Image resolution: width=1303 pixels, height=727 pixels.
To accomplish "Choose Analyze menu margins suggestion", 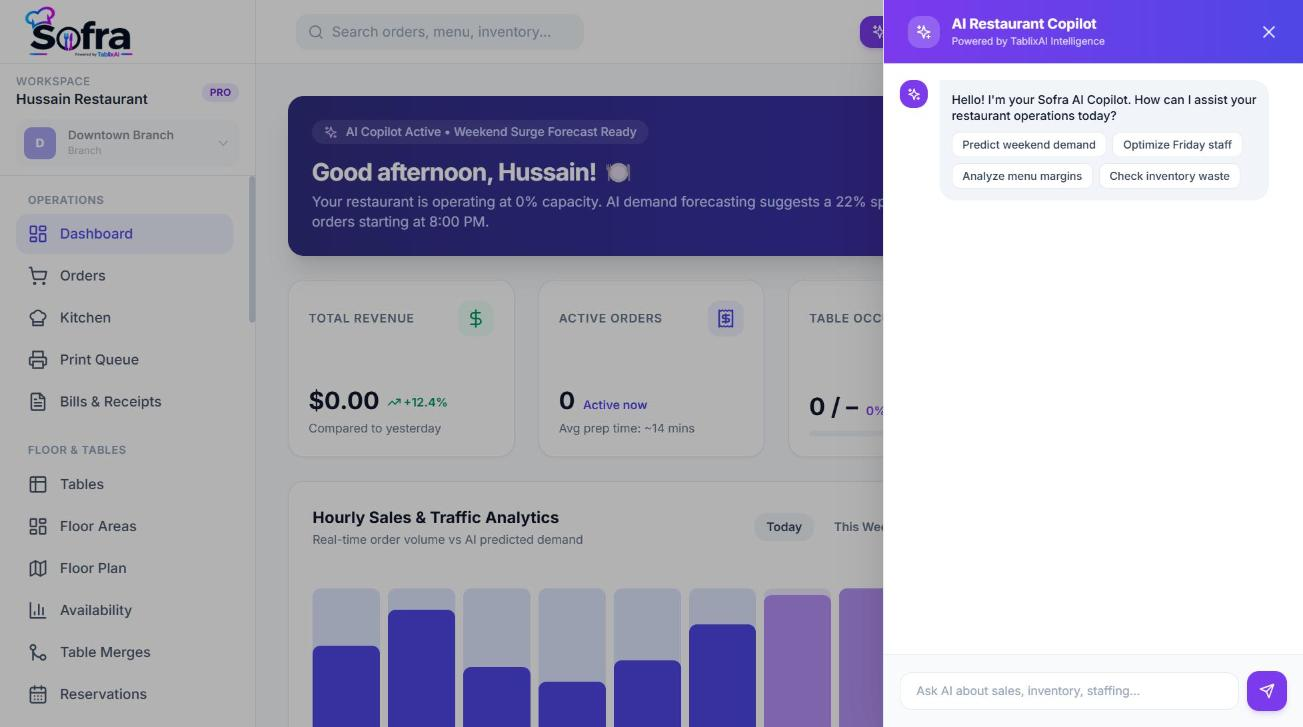I will [1022, 176].
